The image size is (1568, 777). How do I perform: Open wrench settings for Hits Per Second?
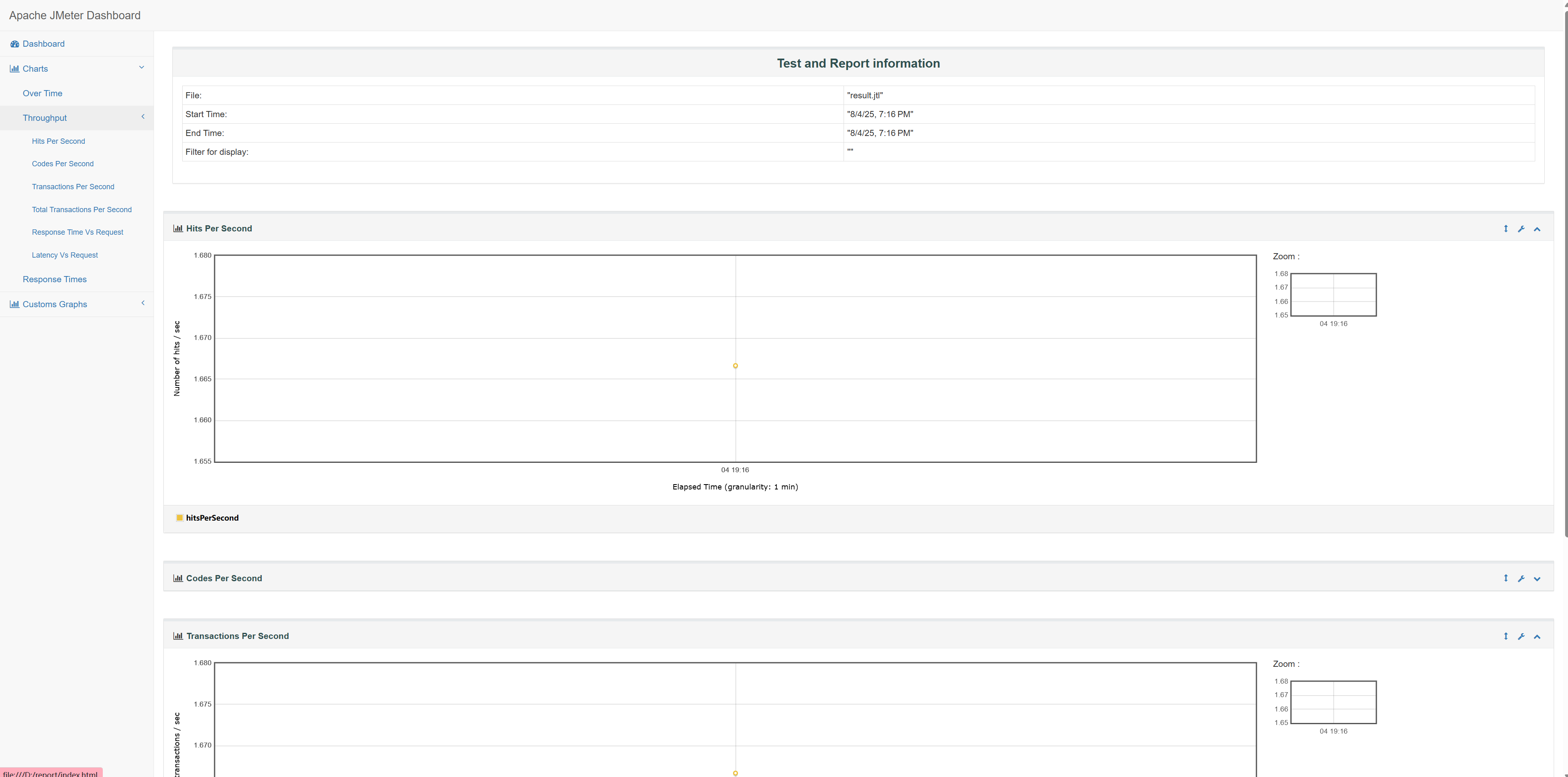click(x=1521, y=229)
